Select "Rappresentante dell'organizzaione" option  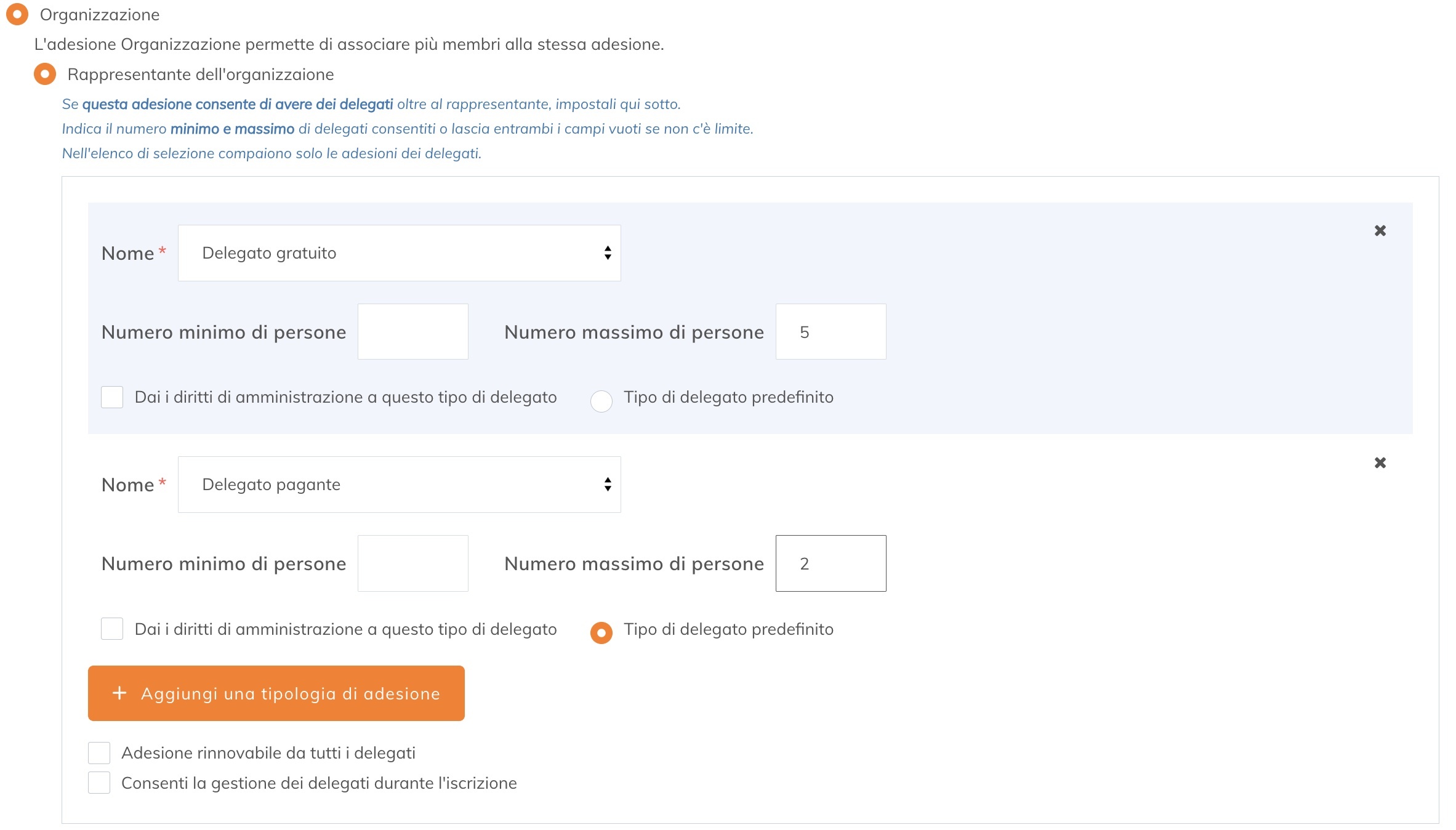pyautogui.click(x=44, y=74)
